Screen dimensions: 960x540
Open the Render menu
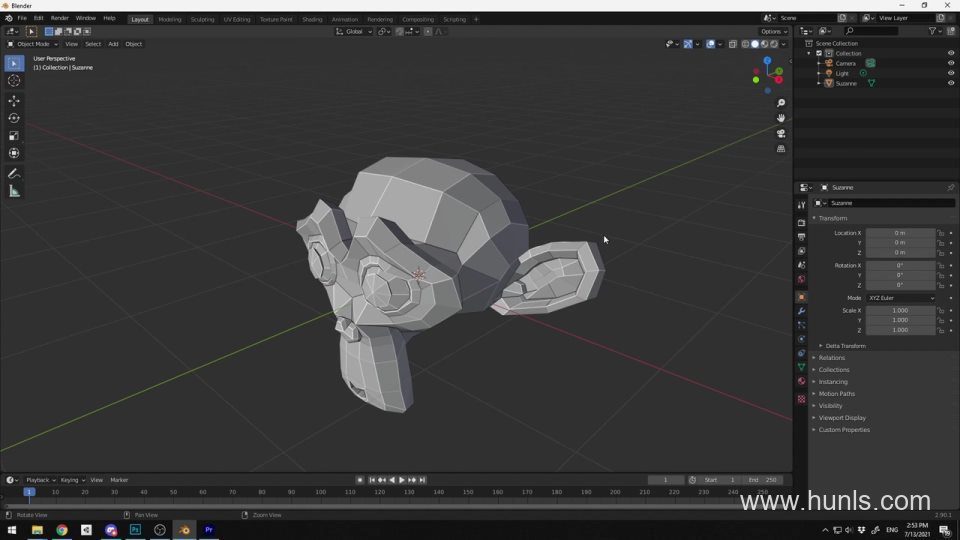(x=59, y=18)
